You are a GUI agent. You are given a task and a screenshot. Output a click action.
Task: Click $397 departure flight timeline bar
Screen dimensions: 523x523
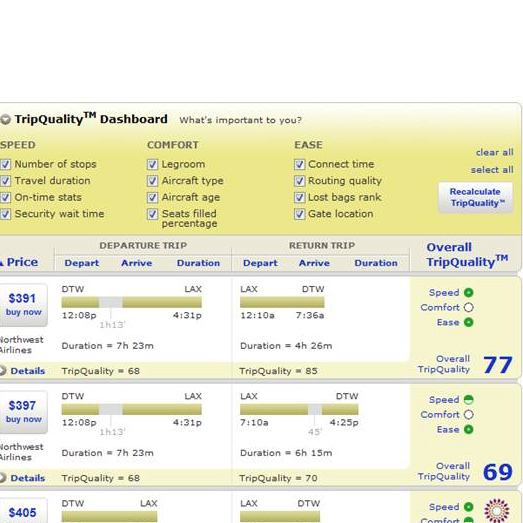(131, 410)
